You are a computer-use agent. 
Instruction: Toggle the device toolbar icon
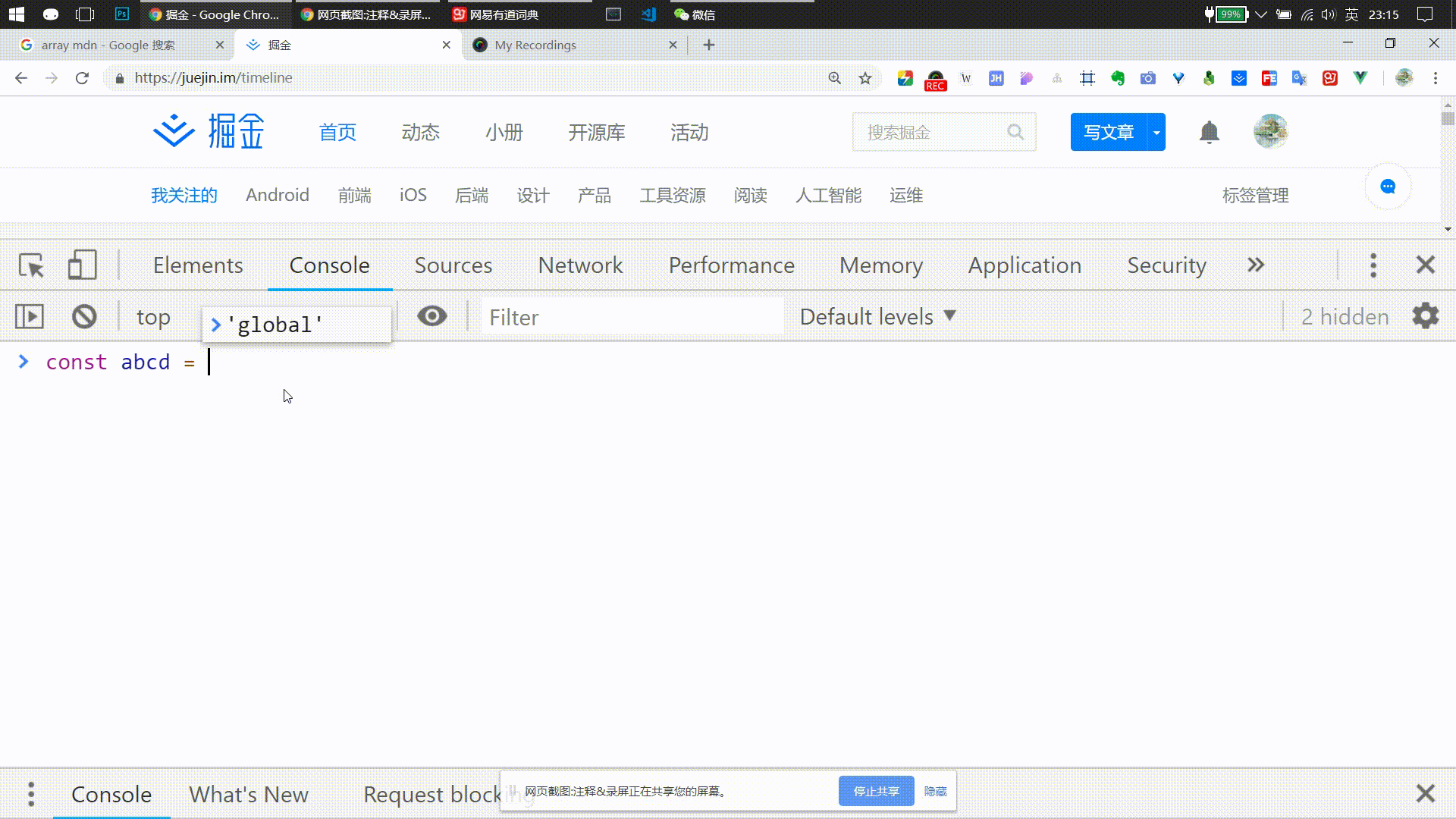click(x=82, y=265)
